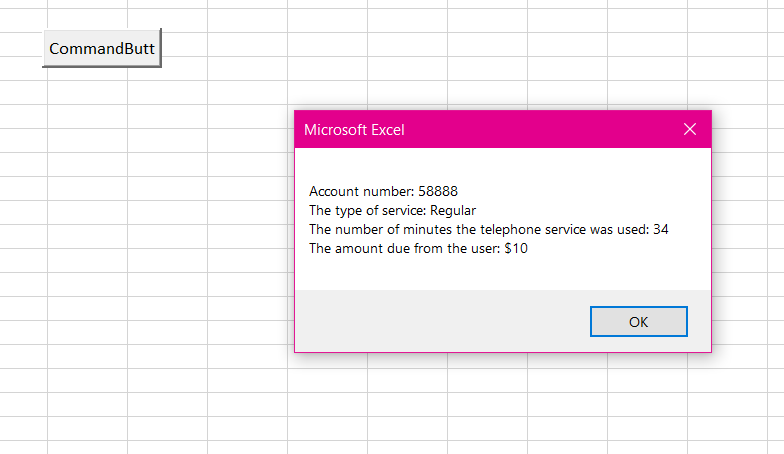This screenshot has height=454, width=784.
Task: Click the account value 58888
Action: click(x=438, y=191)
